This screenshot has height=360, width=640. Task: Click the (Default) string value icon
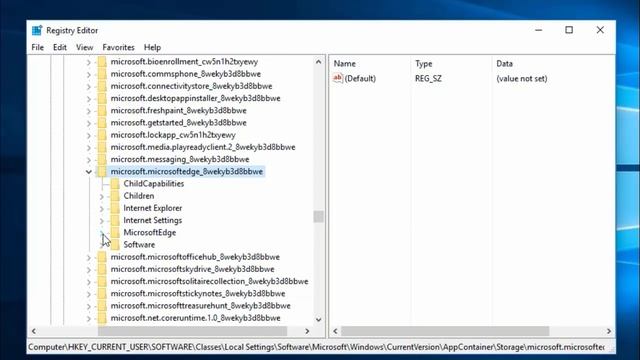(x=338, y=78)
